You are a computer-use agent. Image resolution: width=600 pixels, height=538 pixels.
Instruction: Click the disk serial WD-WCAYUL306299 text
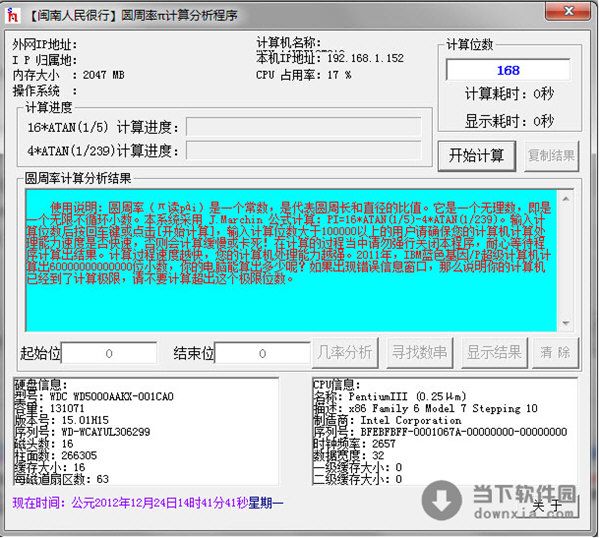(106, 432)
